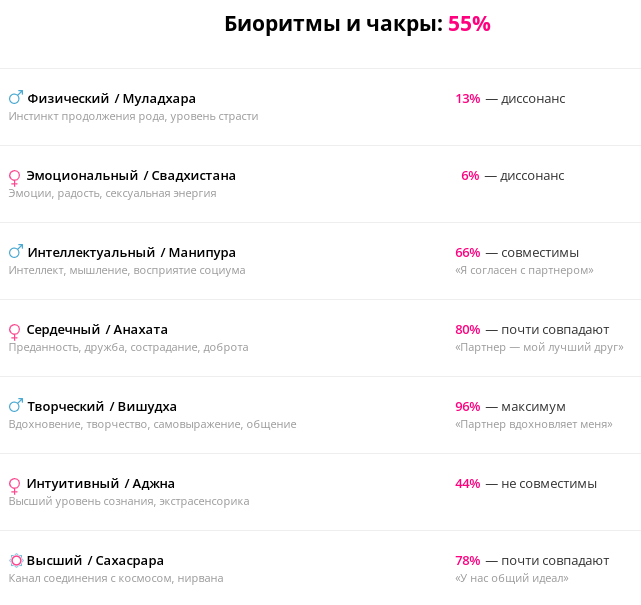
Task: Click the male icon beside Физический
Action: point(15,98)
